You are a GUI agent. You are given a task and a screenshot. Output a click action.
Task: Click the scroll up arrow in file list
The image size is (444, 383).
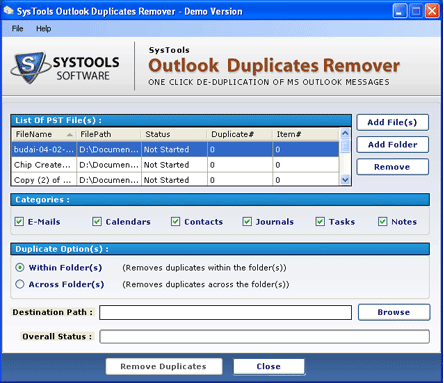point(345,133)
